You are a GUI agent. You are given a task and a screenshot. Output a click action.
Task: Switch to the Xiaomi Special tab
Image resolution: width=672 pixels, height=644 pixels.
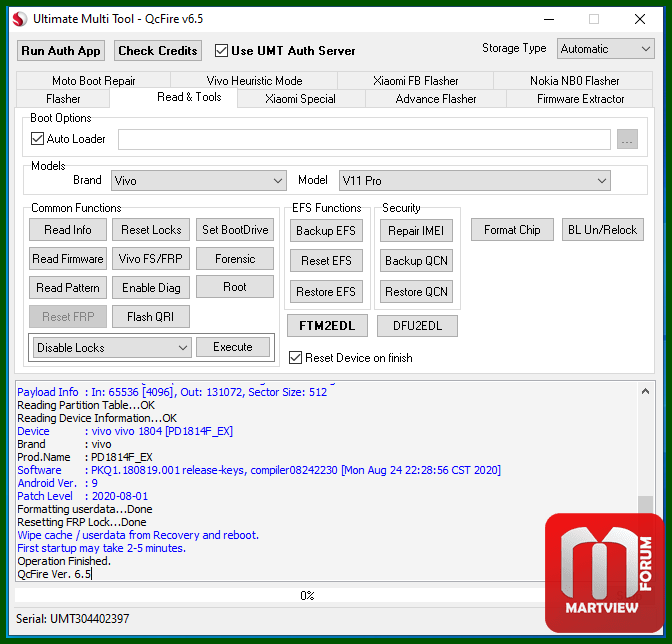point(300,99)
